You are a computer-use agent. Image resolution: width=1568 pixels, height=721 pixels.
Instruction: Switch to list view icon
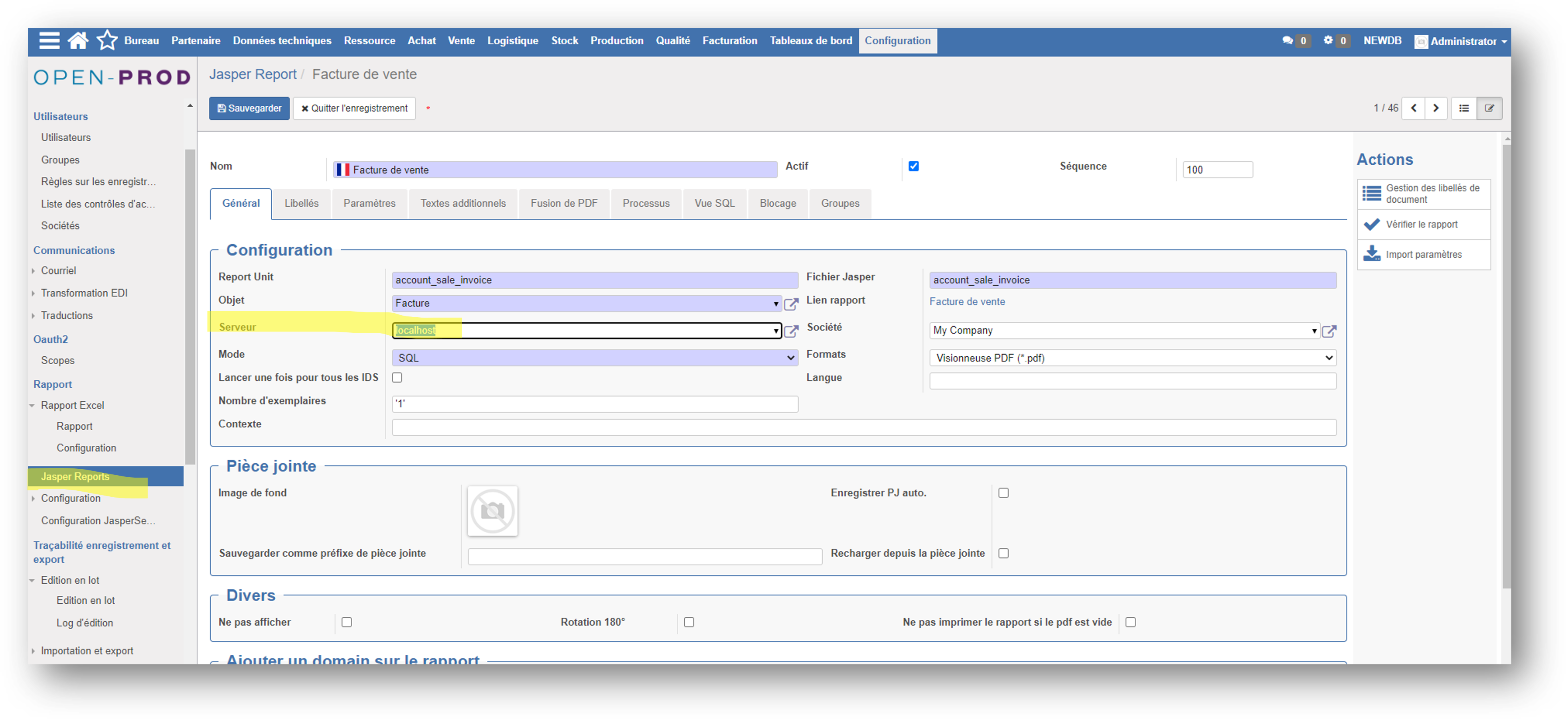coord(1463,108)
